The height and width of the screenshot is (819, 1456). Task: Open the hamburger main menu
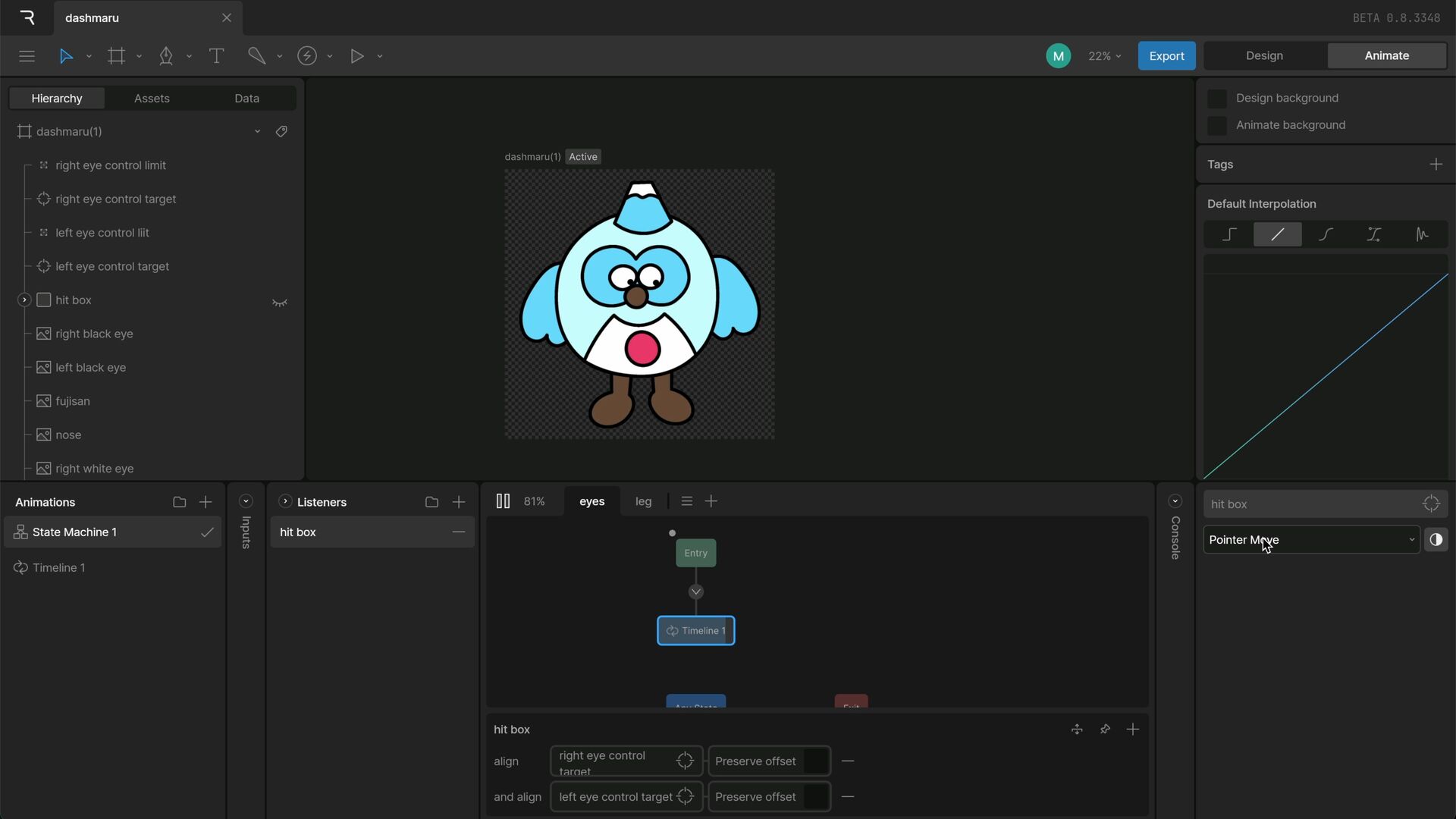[27, 56]
